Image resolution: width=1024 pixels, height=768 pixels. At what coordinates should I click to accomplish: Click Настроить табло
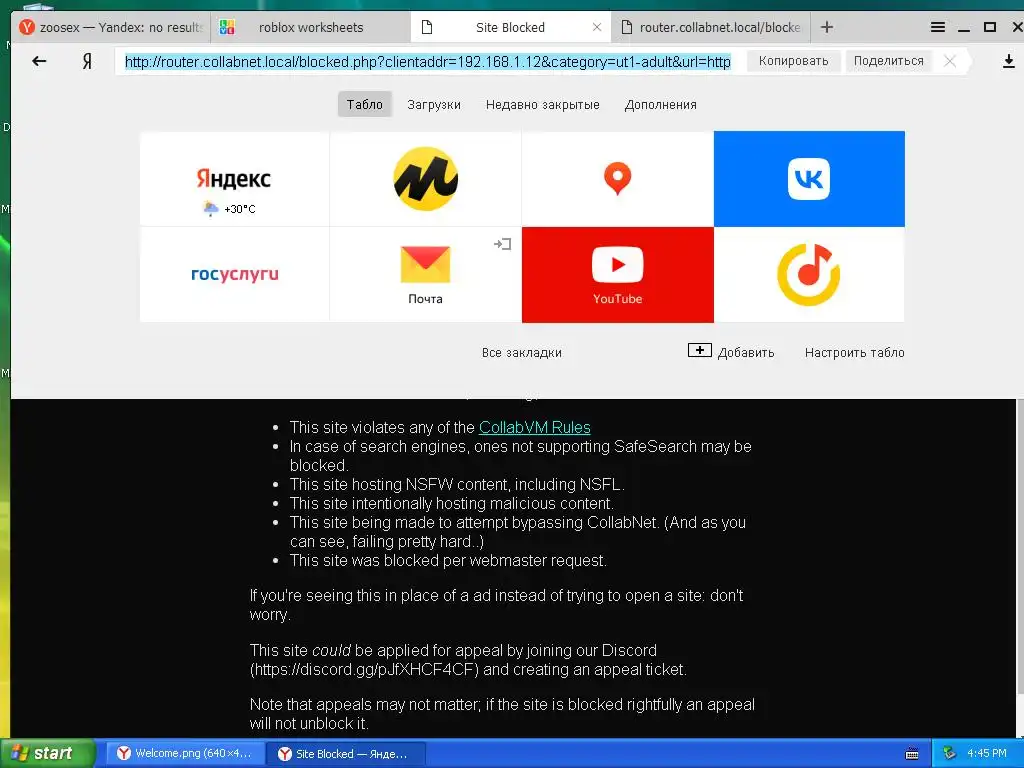click(x=854, y=353)
